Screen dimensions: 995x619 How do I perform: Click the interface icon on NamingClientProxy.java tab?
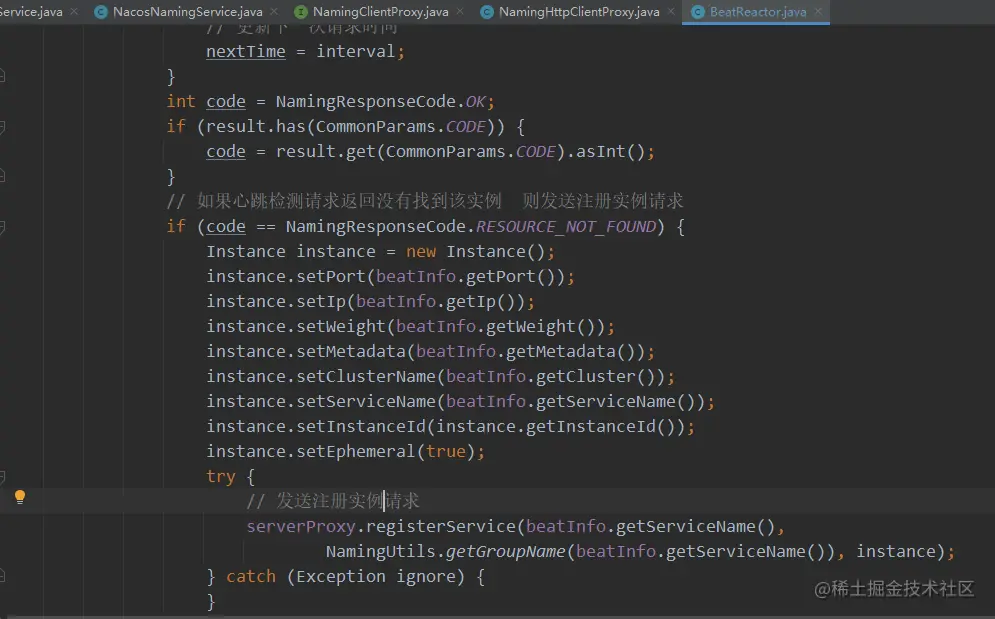(x=301, y=12)
